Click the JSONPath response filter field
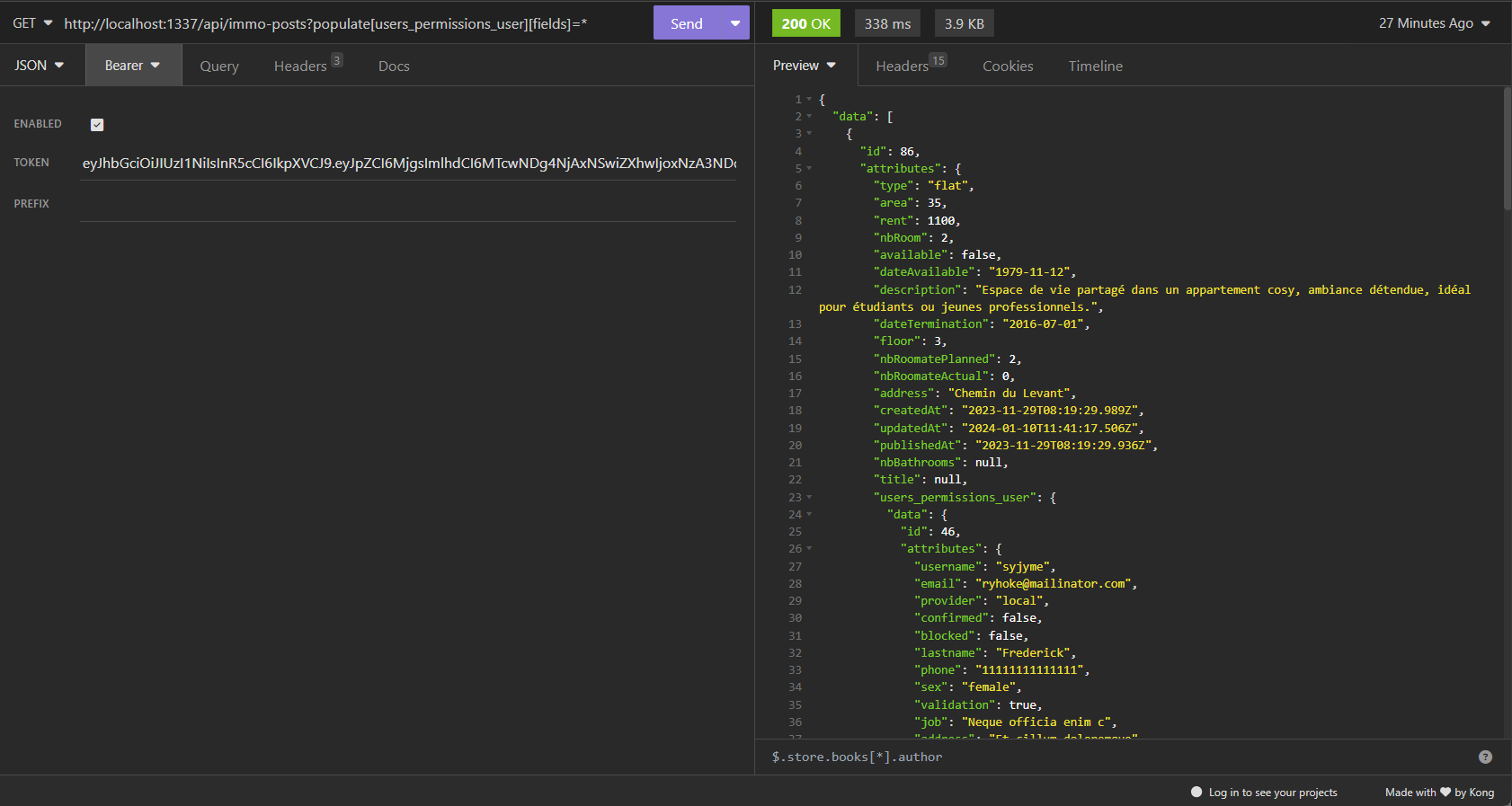The width and height of the screenshot is (1512, 806). (x=1115, y=757)
